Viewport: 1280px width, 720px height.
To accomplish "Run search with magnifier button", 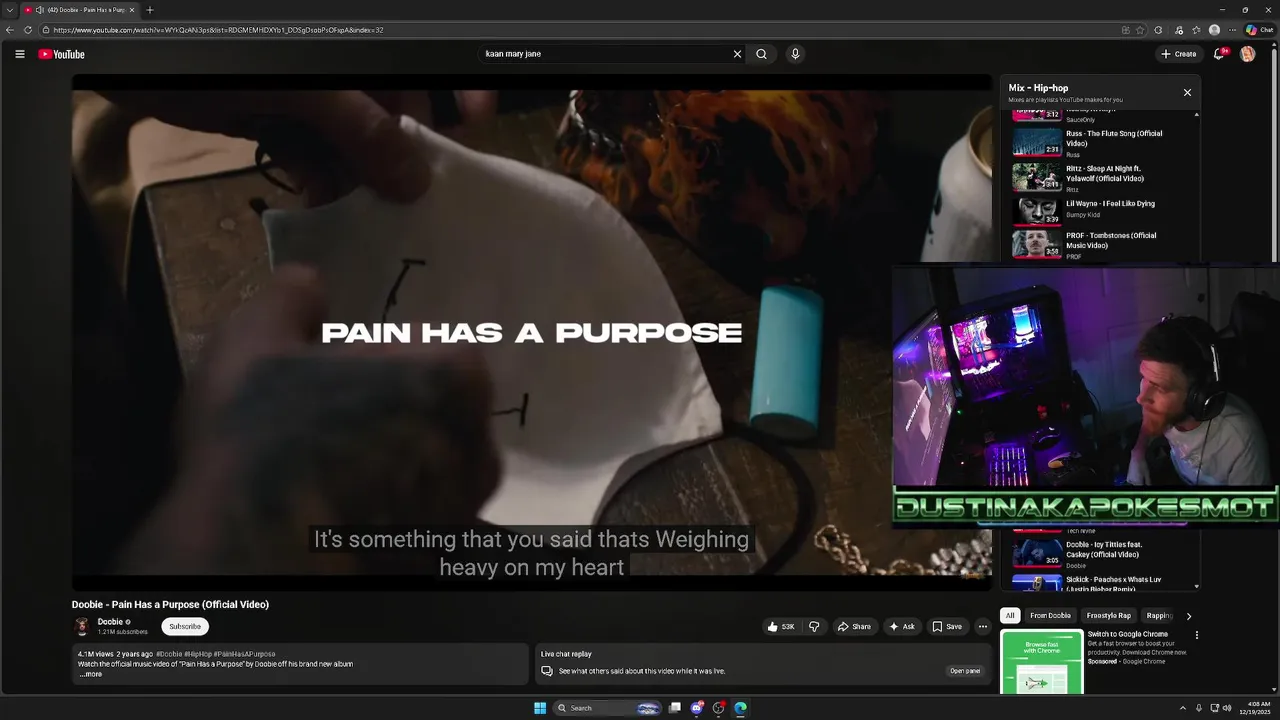I will coord(761,54).
